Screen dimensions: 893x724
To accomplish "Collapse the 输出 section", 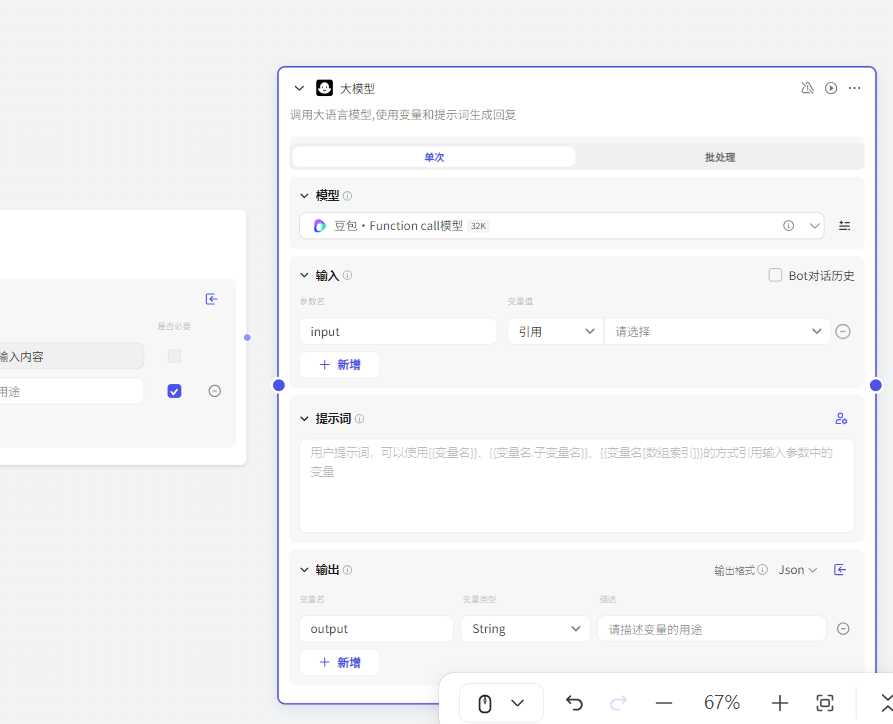I will [304, 570].
